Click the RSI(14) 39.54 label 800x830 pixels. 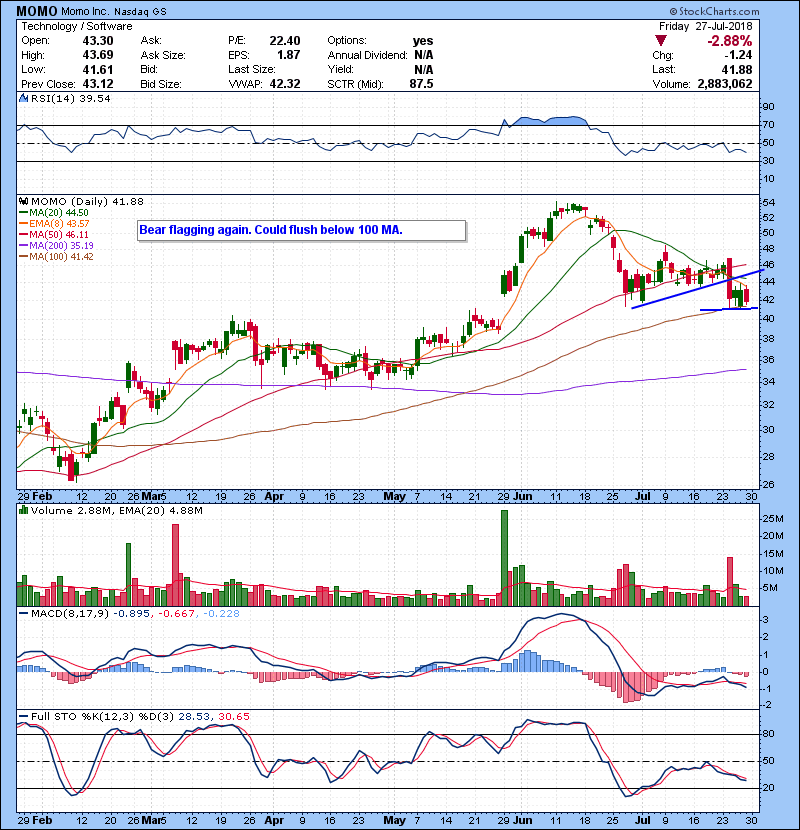coord(70,98)
